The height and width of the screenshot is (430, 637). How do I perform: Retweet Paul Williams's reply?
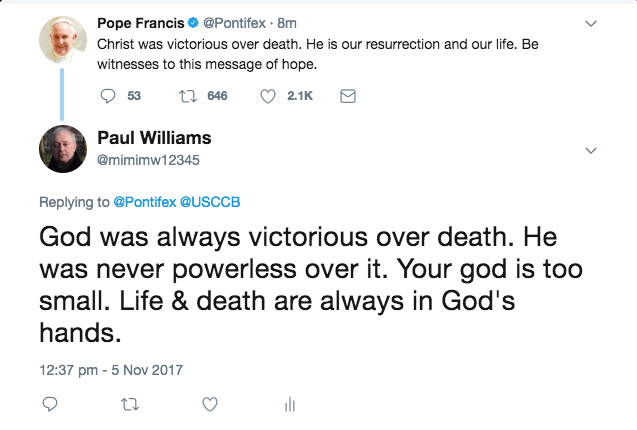pyautogui.click(x=129, y=404)
